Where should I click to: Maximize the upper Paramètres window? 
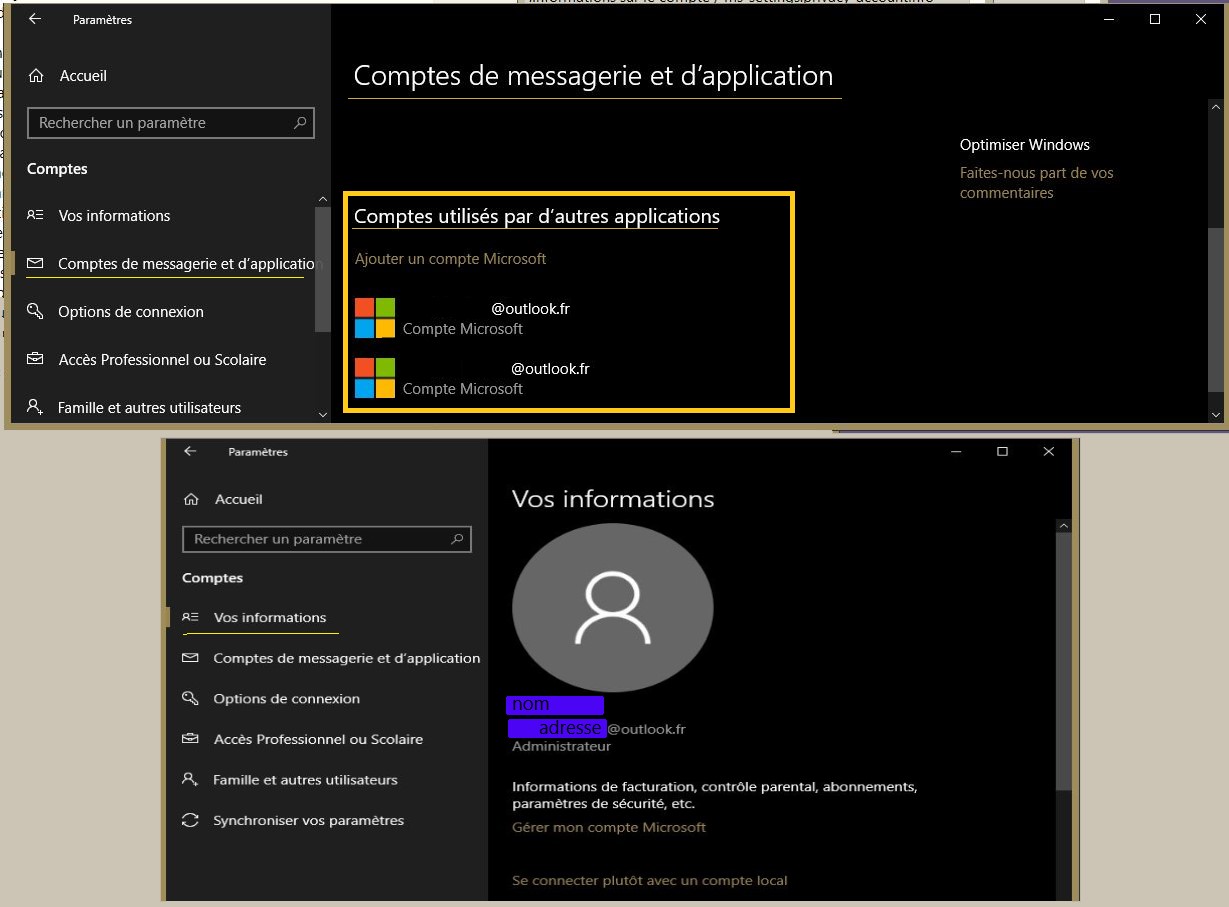pos(1155,19)
